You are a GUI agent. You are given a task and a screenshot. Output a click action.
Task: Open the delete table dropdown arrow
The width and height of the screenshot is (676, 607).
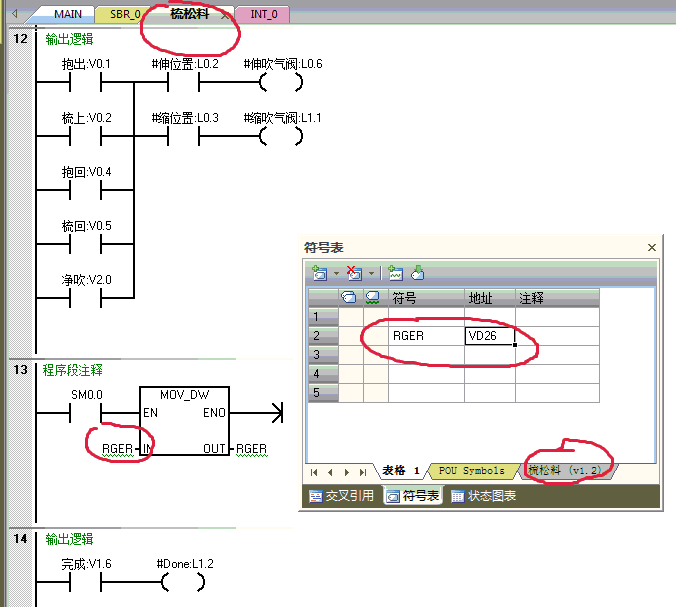click(371, 273)
